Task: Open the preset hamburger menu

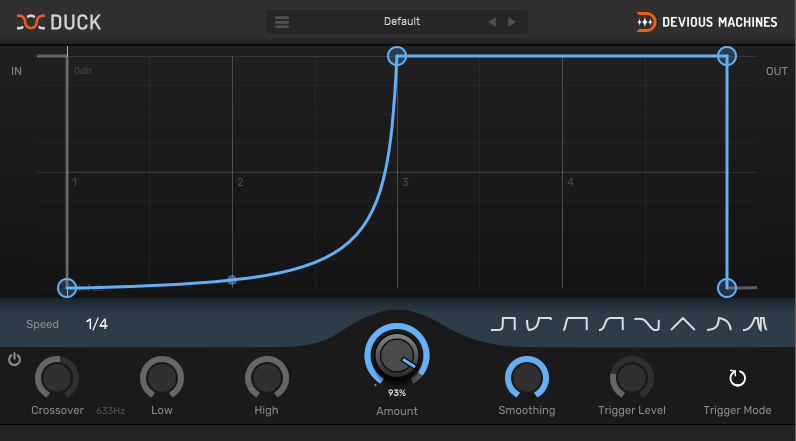Action: pos(282,22)
